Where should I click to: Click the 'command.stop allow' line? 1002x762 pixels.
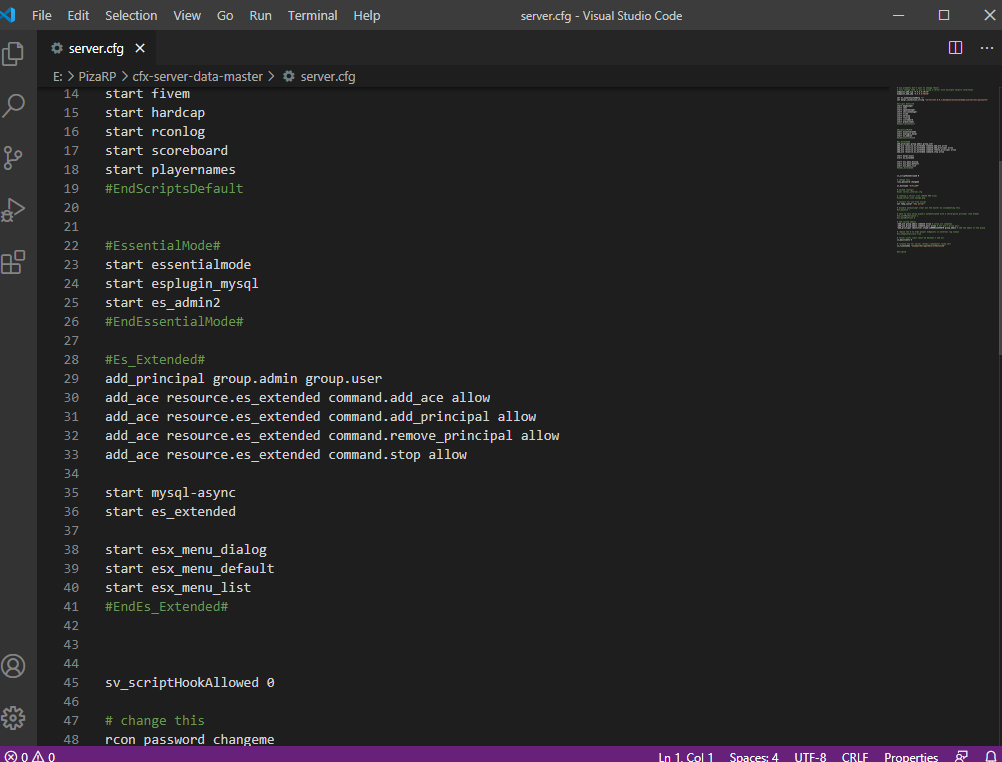pyautogui.click(x=286, y=455)
